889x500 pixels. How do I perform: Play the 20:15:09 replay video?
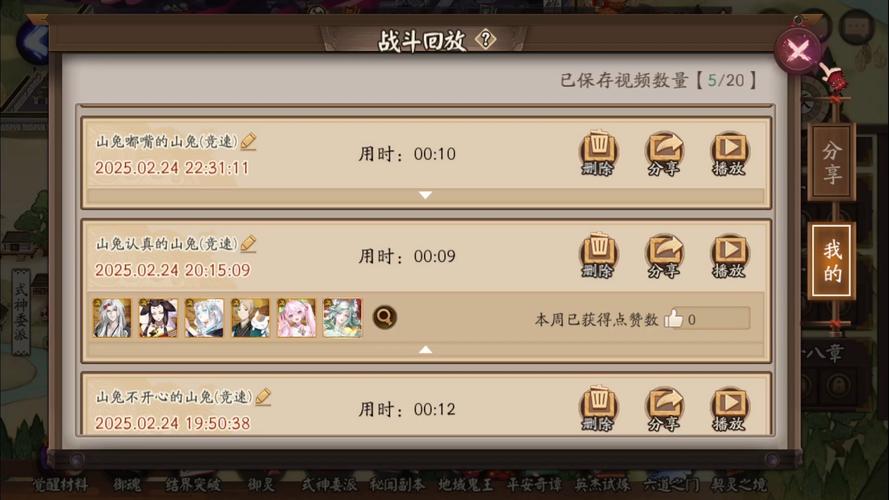[x=729, y=256]
